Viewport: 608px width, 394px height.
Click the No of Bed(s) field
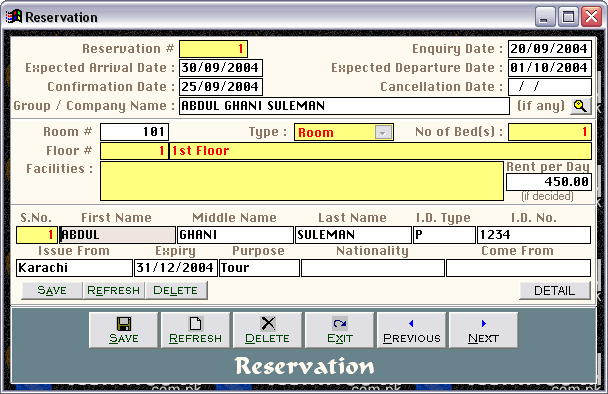tap(550, 132)
